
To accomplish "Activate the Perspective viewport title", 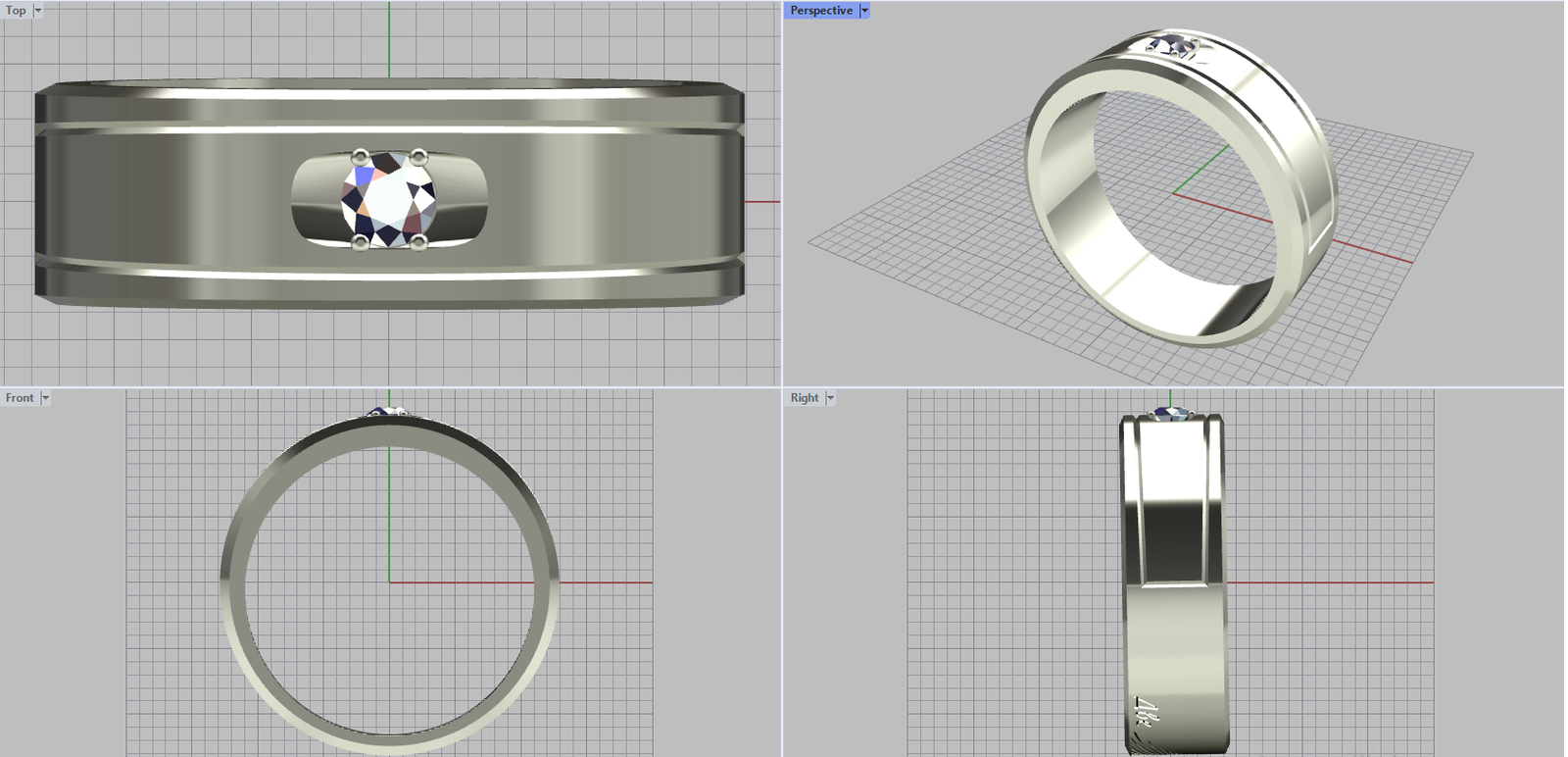I will (x=820, y=11).
